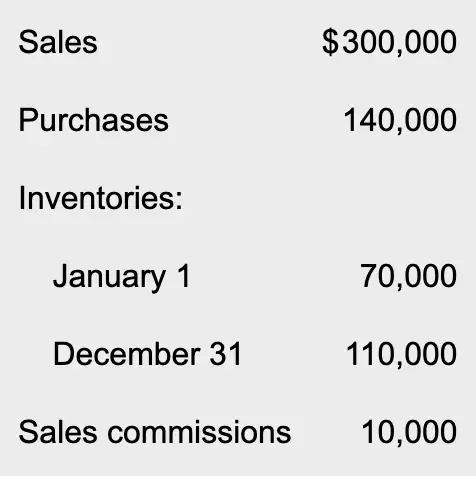476x480 pixels.
Task: Click the dollar sign before 300,000
Action: (330, 42)
